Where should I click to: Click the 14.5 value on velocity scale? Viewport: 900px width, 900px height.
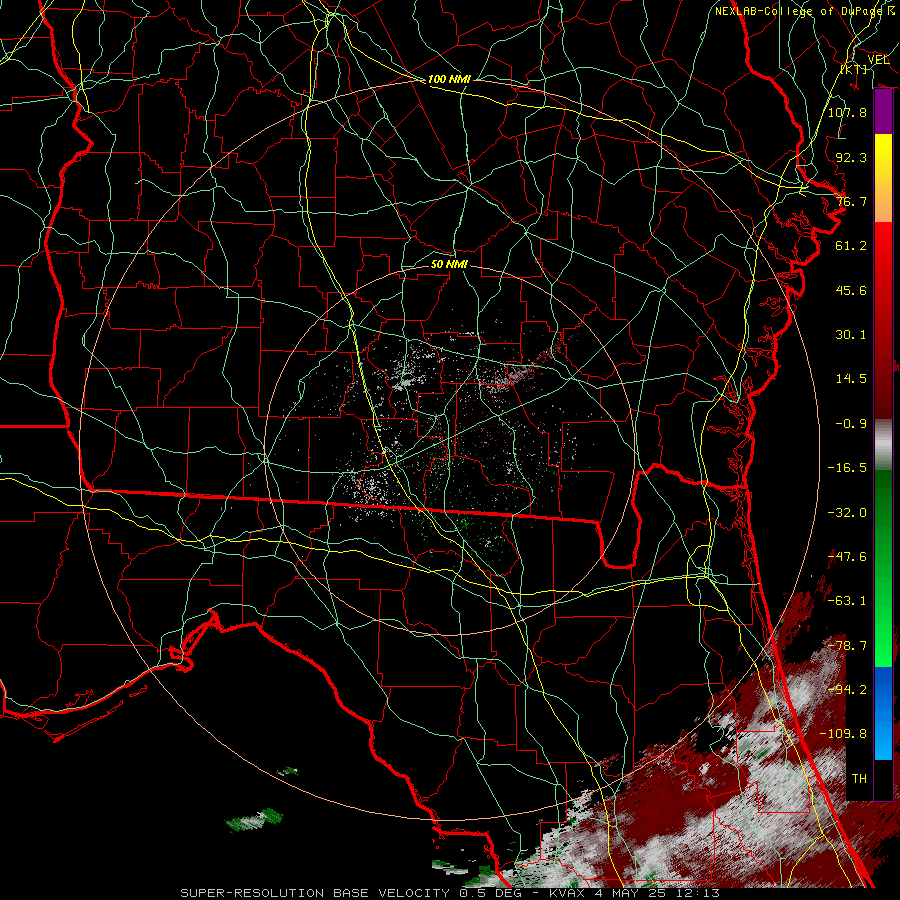coord(851,379)
